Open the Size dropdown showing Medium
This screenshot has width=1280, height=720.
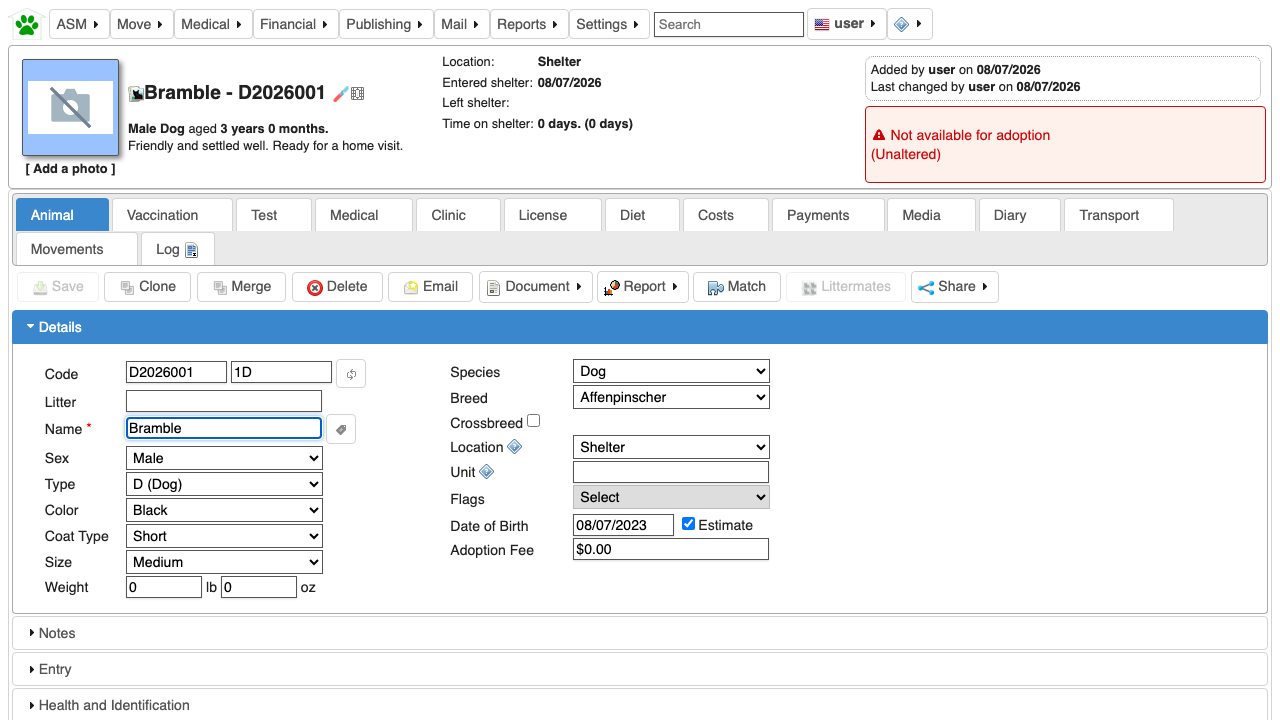point(224,562)
